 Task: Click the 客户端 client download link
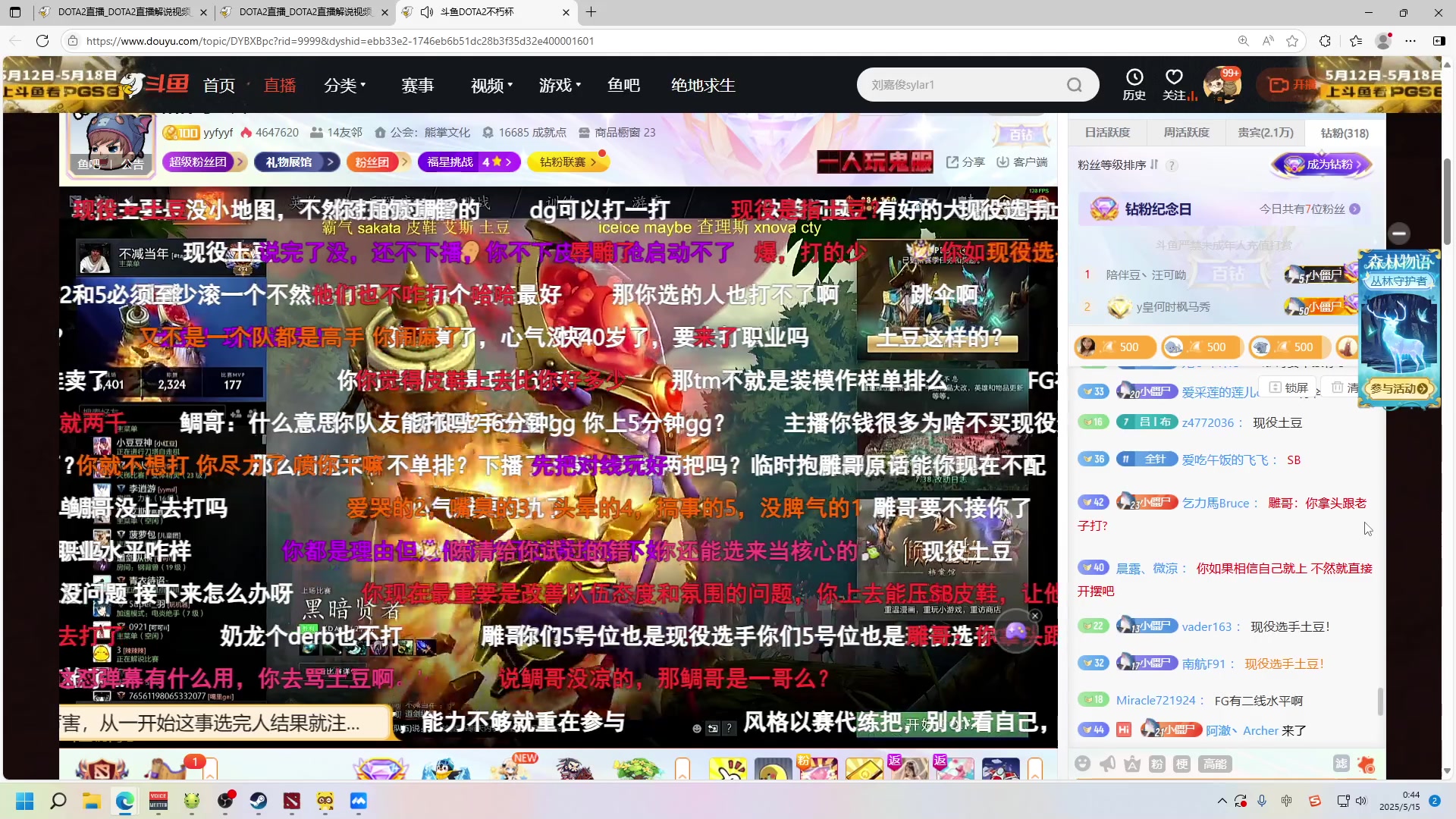coord(1021,162)
